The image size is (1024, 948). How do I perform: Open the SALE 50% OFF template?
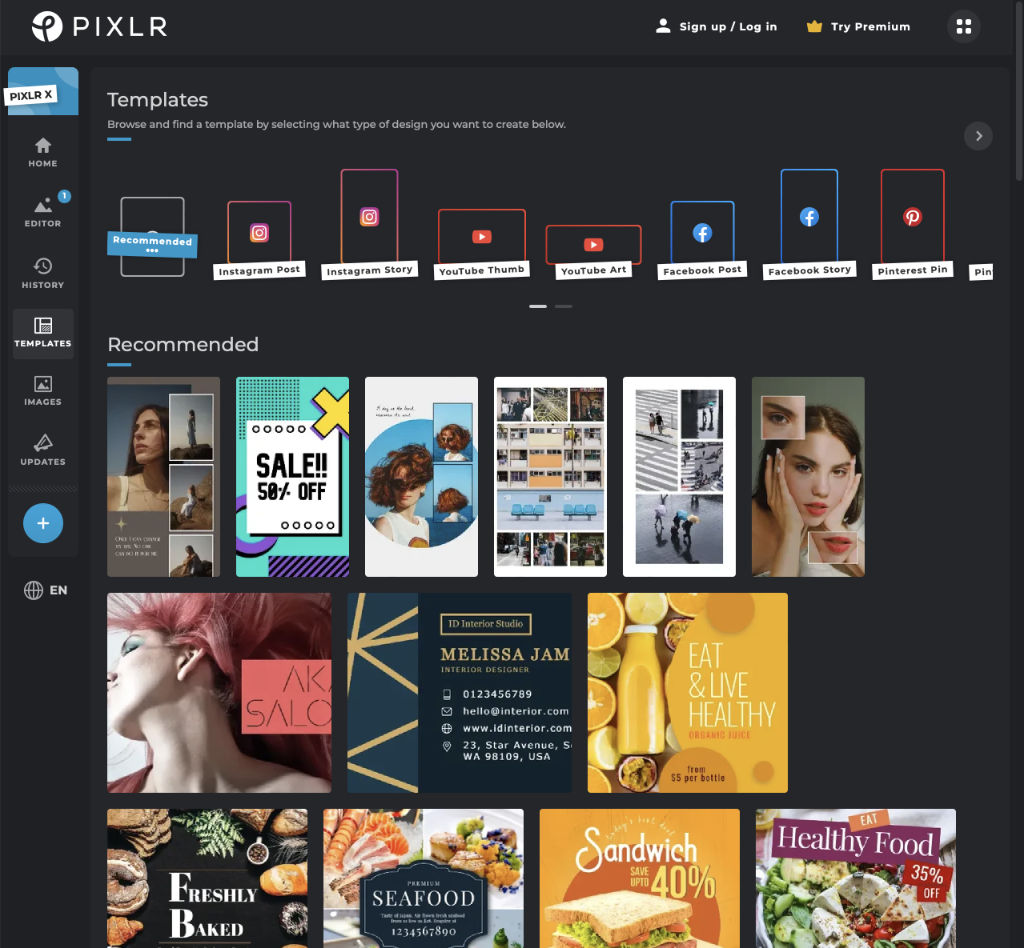click(x=292, y=477)
